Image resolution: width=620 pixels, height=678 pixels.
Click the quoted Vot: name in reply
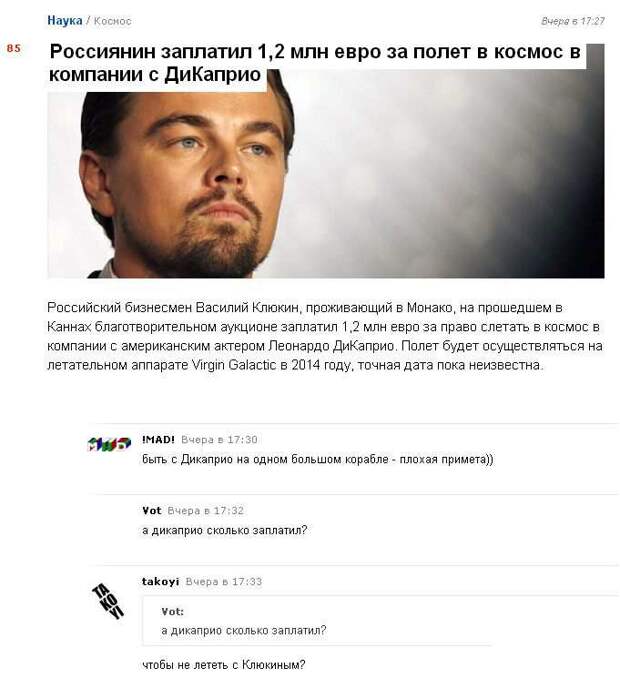coord(173,611)
